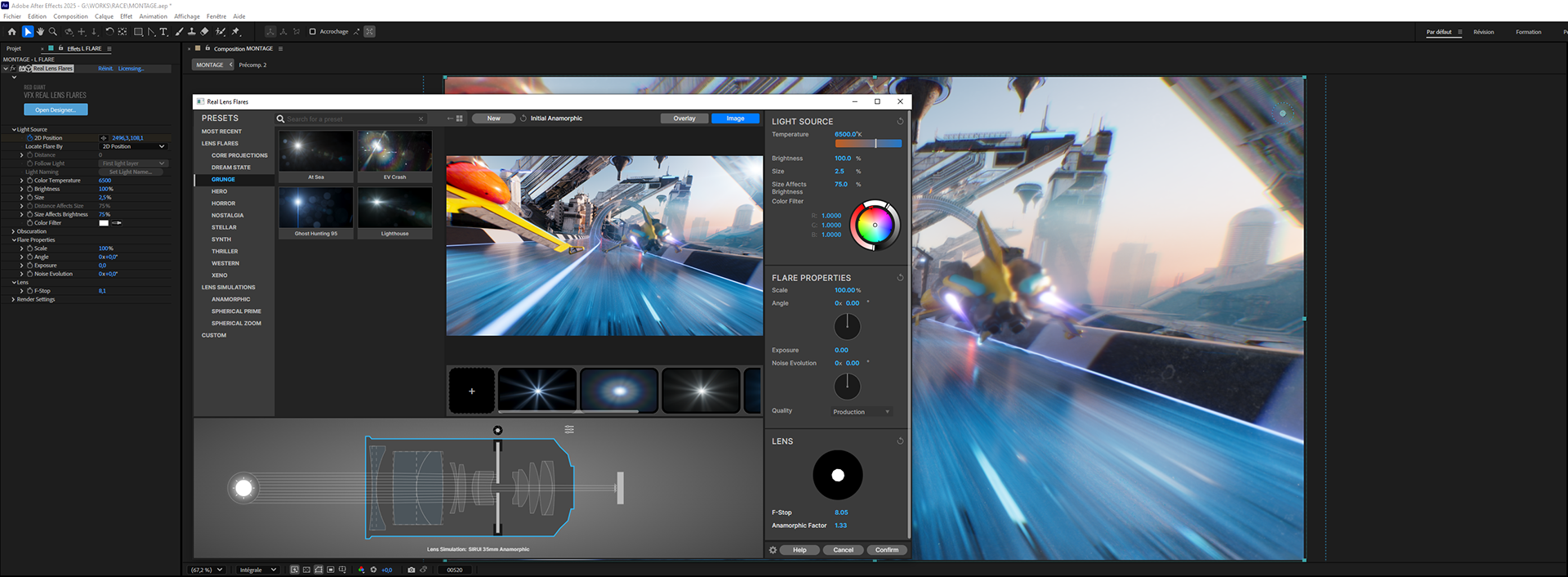This screenshot has height=577, width=1568.
Task: Click Help in the flare designer
Action: tap(800, 550)
